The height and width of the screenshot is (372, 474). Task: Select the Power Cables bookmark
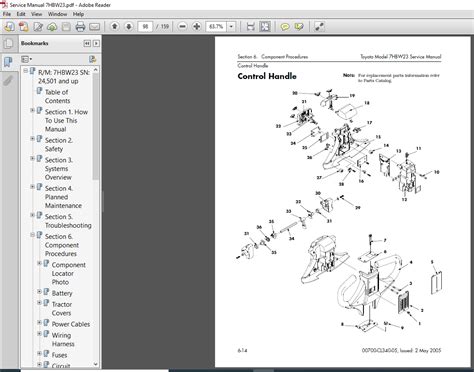pos(71,324)
